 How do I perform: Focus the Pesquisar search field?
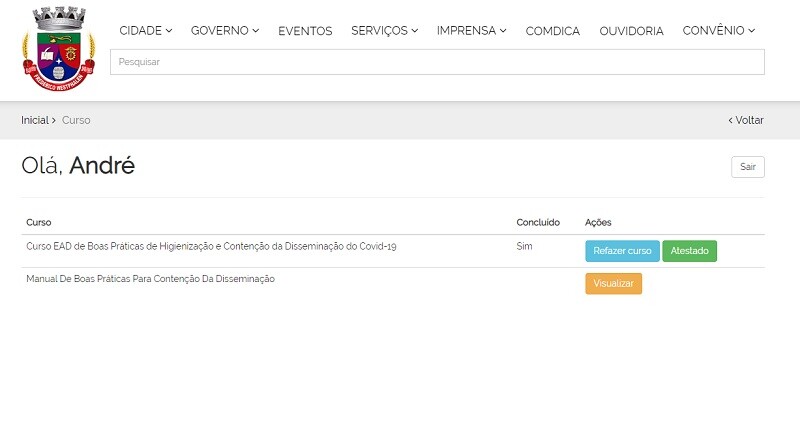(437, 62)
